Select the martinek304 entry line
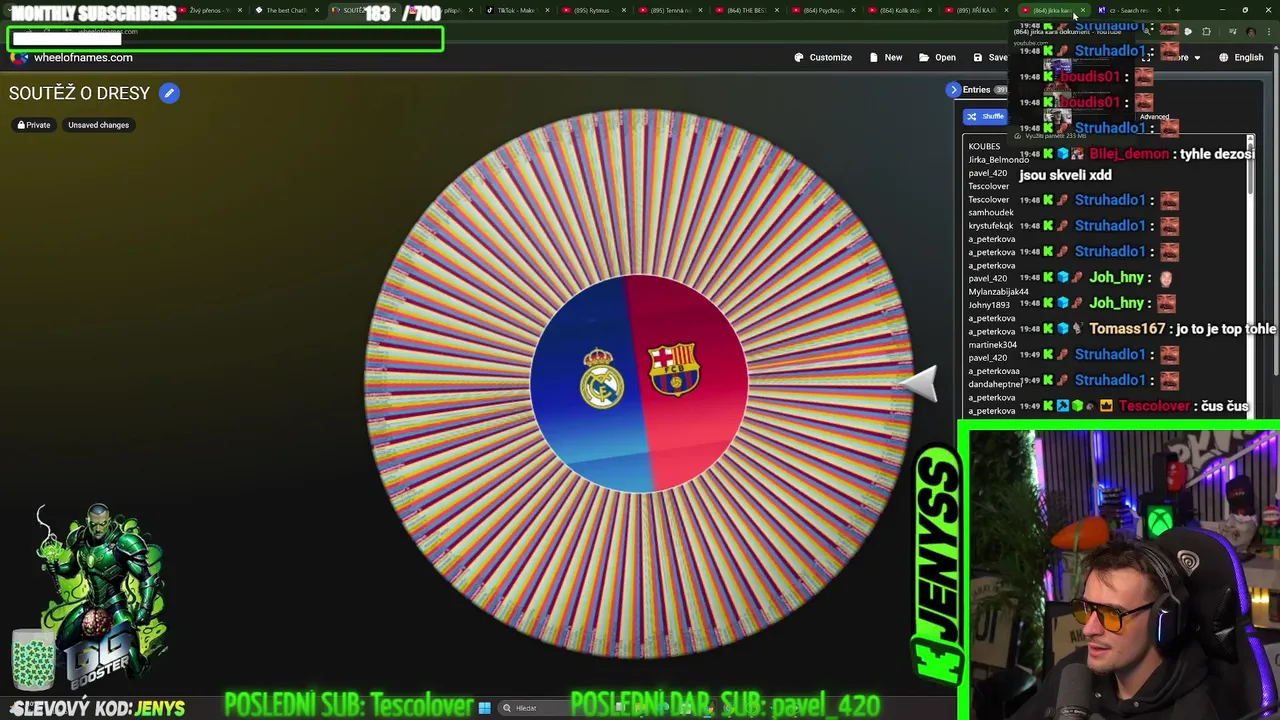 click(x=992, y=345)
